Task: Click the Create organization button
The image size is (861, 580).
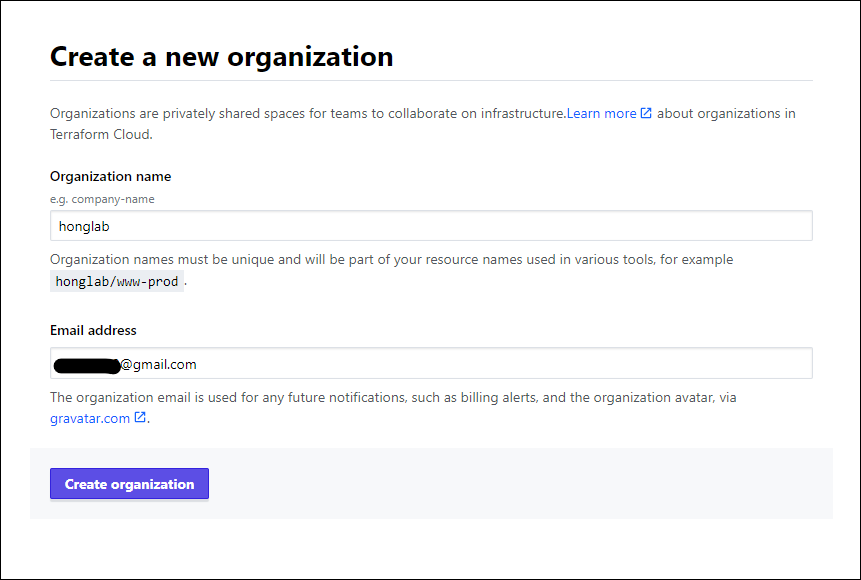Action: click(x=129, y=483)
